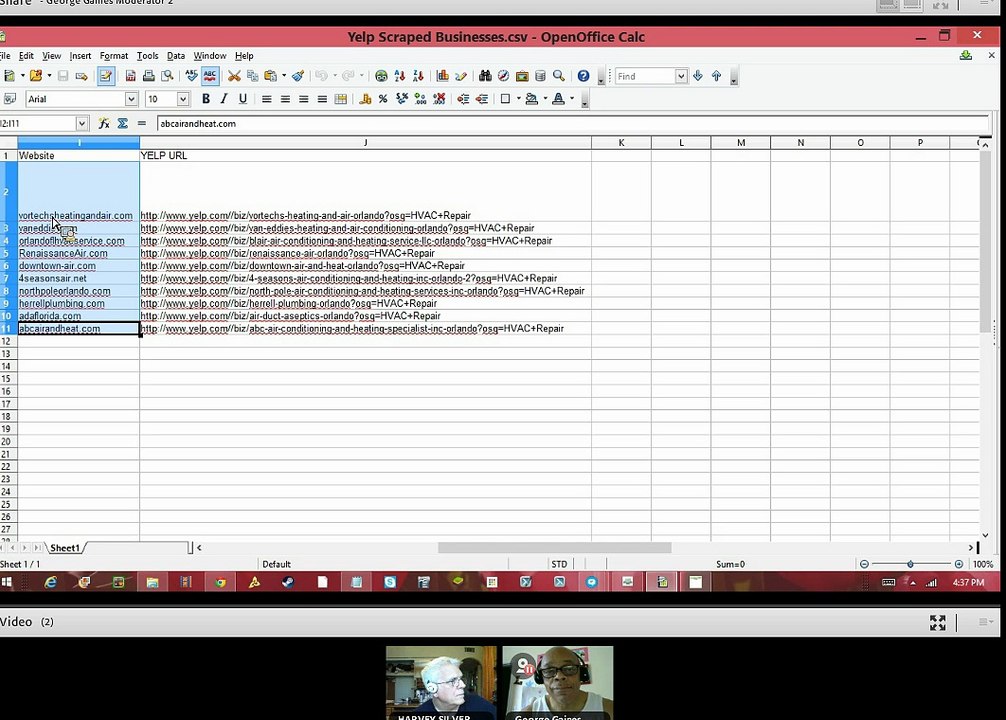Expand the Name Box dropdown
Viewport: 1006px width, 720px height.
(x=81, y=123)
